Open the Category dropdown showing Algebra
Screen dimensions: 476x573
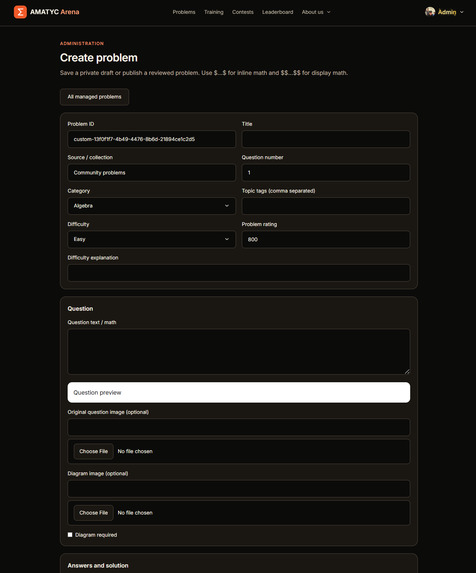tap(151, 206)
